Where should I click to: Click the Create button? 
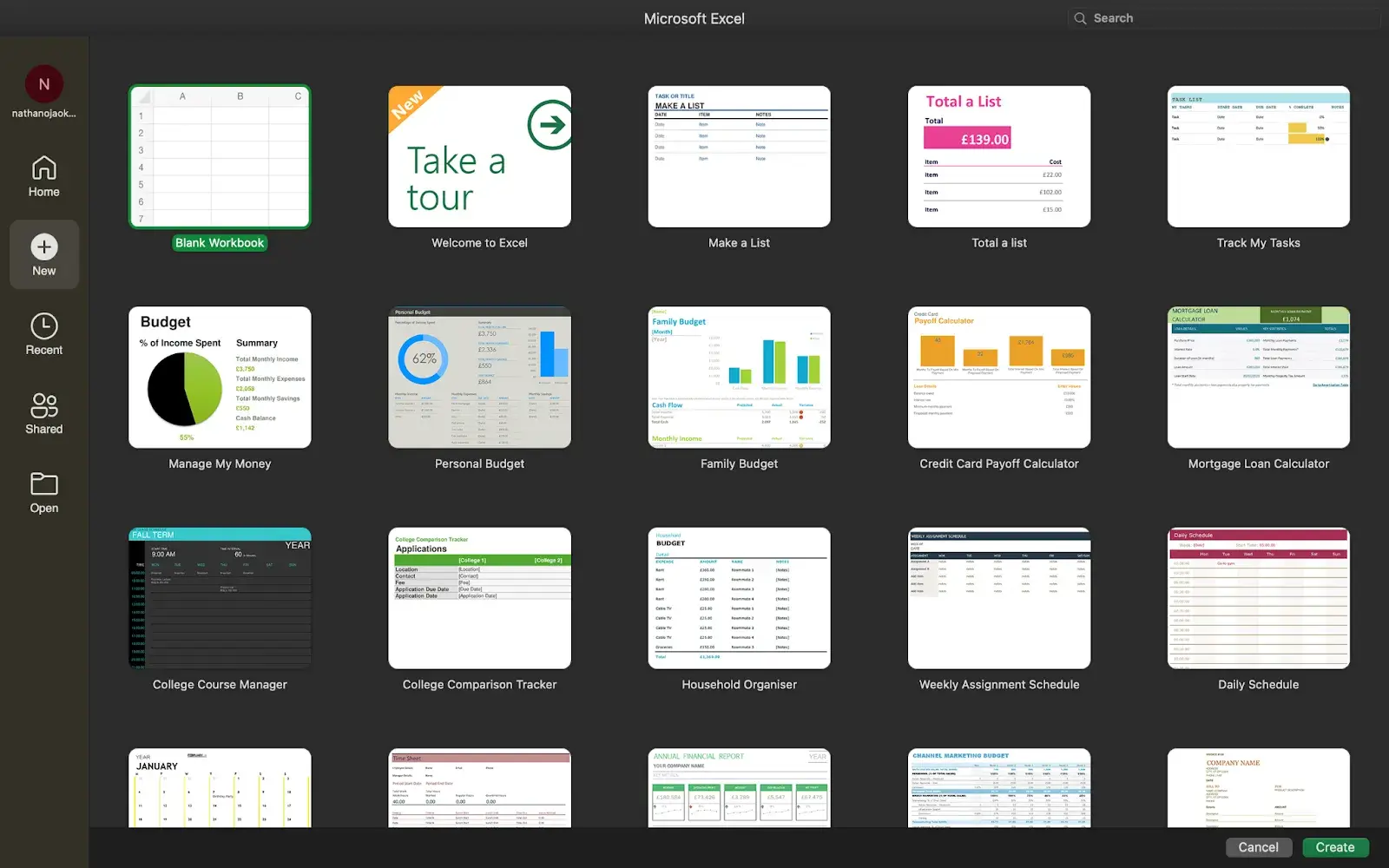click(1335, 847)
